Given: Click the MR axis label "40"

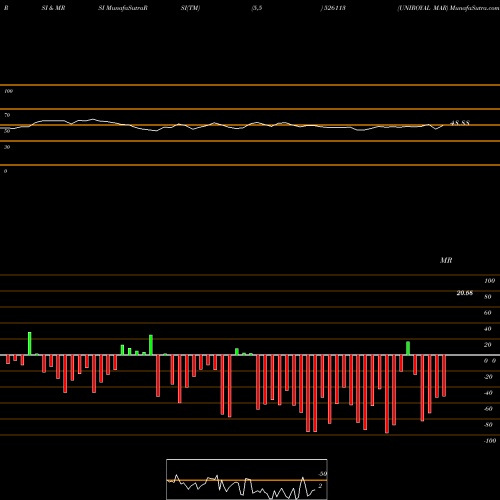Looking at the screenshot, I should tap(488, 329).
